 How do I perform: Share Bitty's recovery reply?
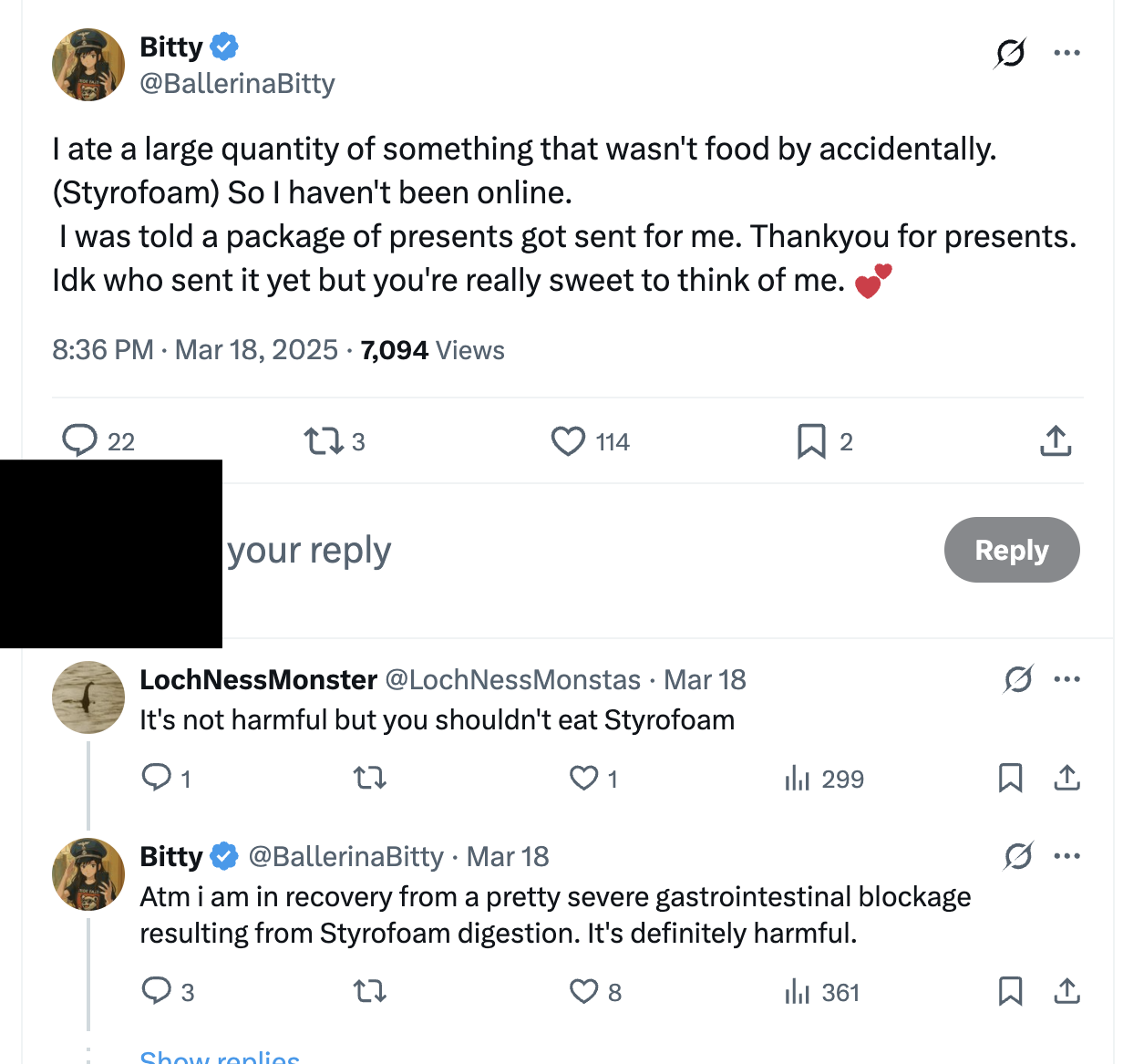[x=1066, y=991]
